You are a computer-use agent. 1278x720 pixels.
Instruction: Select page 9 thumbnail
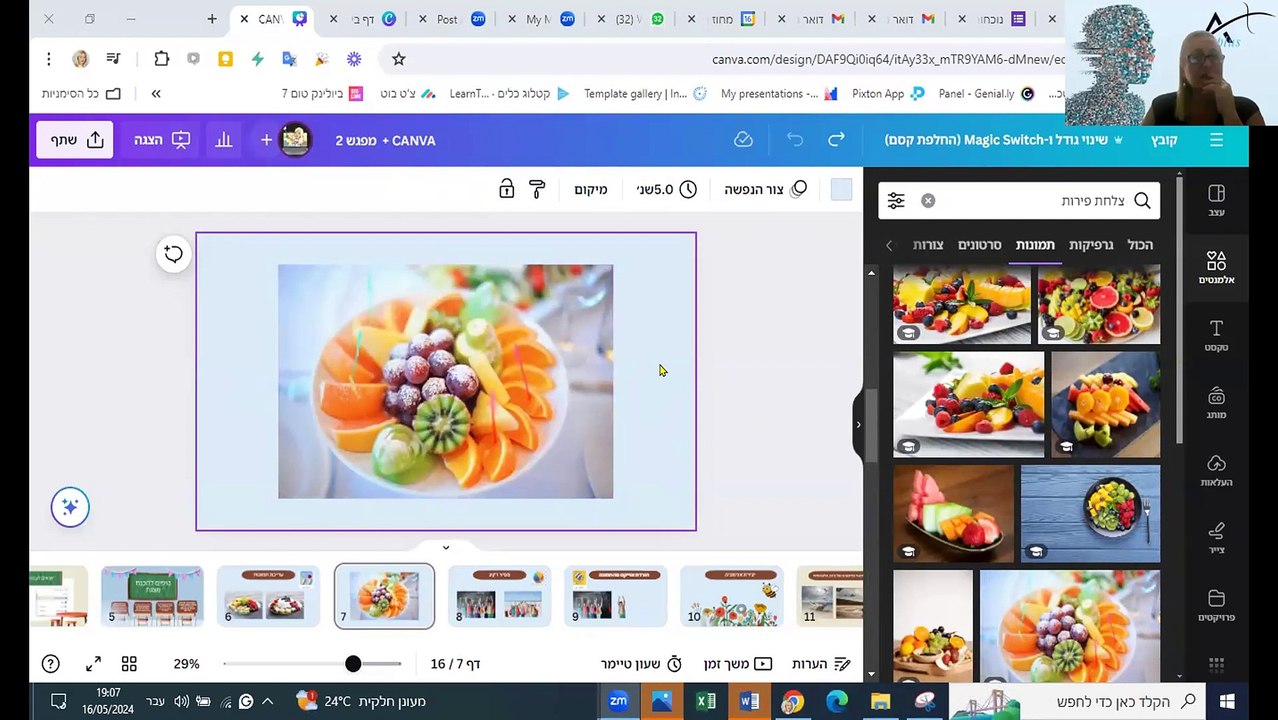click(615, 595)
